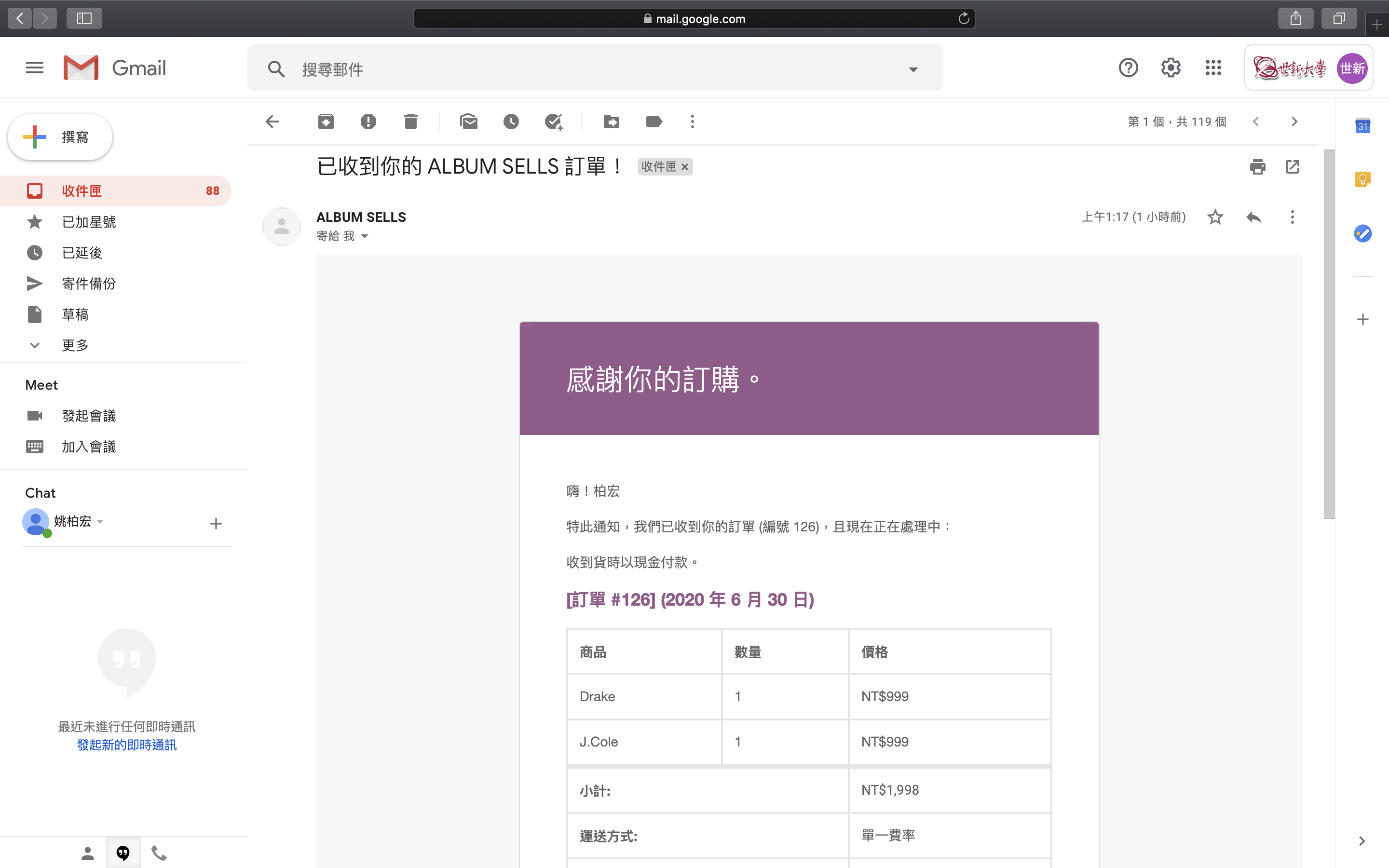Viewport: 1389px width, 868px height.
Task: Click the 撰寫 compose button
Action: [x=60, y=137]
